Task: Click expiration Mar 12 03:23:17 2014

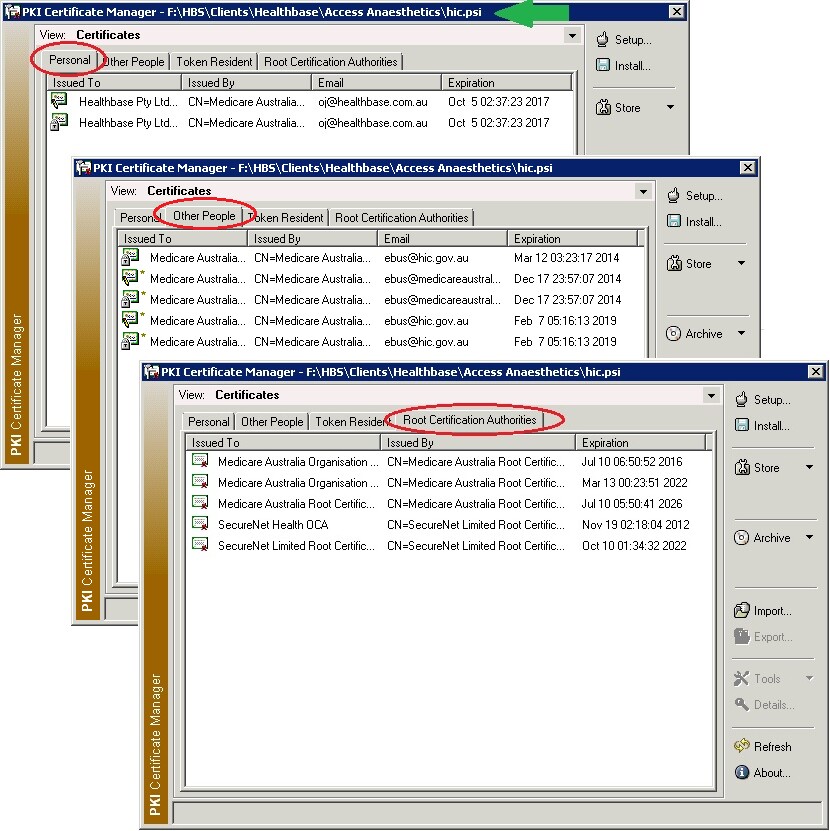Action: tap(566, 258)
